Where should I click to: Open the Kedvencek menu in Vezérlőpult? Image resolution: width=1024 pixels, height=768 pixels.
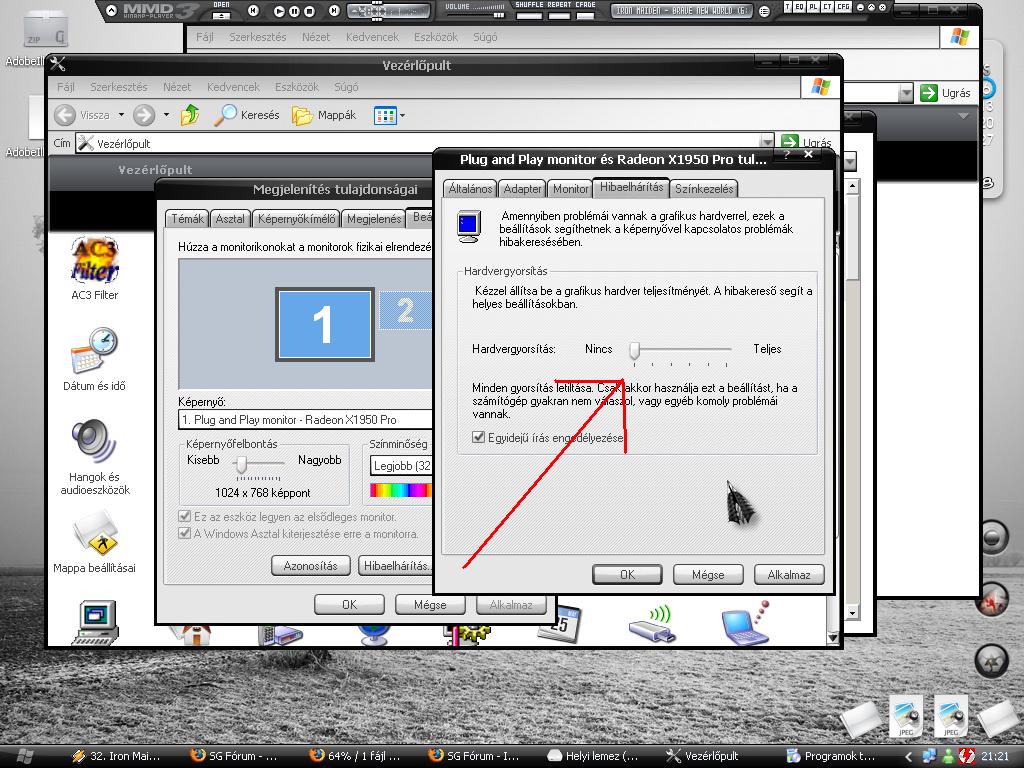[x=233, y=87]
